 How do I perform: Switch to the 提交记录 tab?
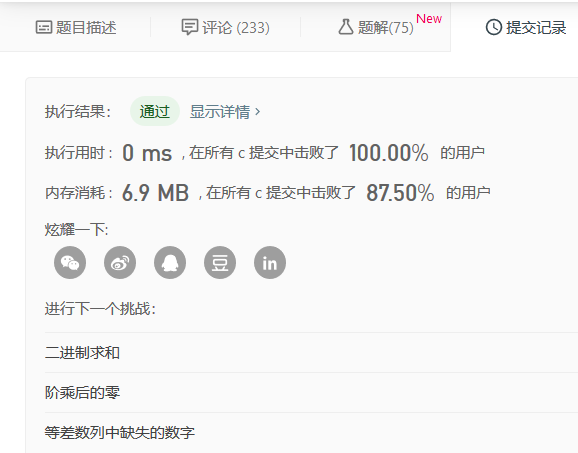(x=526, y=28)
